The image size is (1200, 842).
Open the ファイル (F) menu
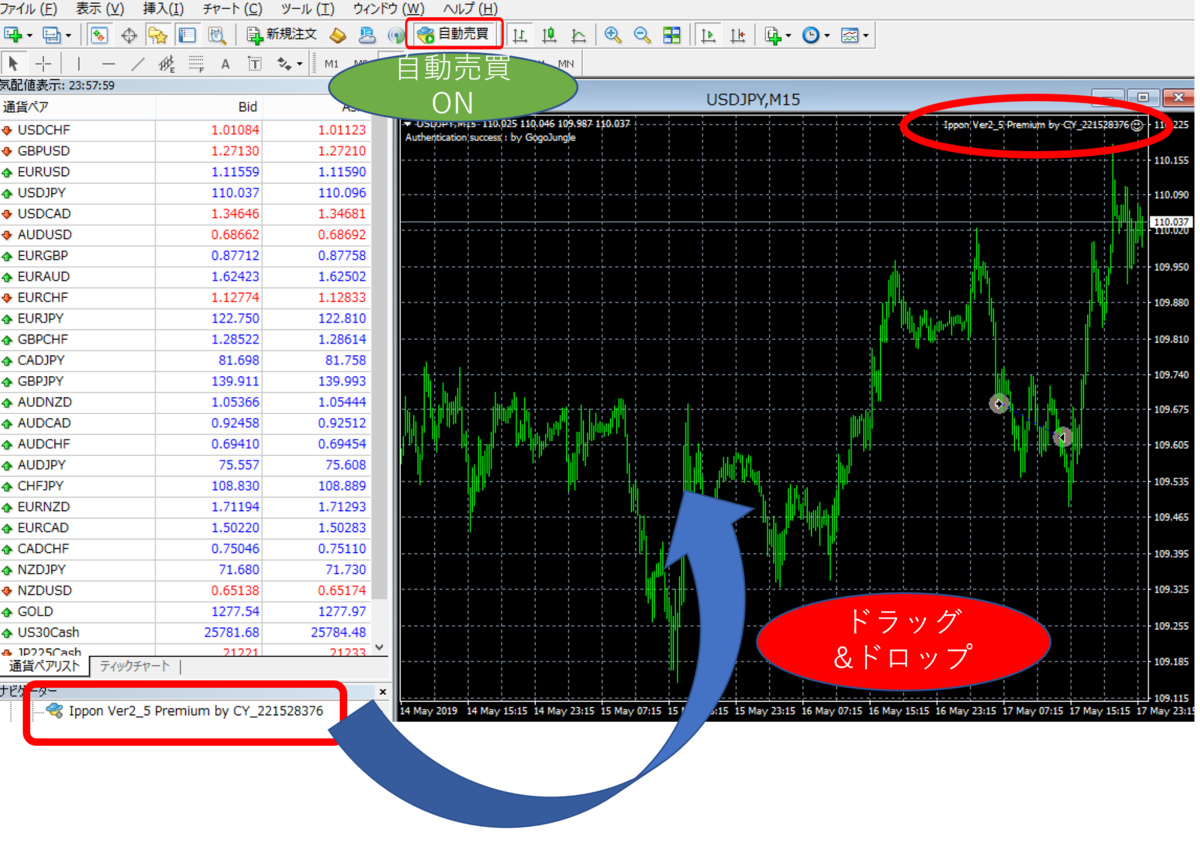(x=30, y=9)
